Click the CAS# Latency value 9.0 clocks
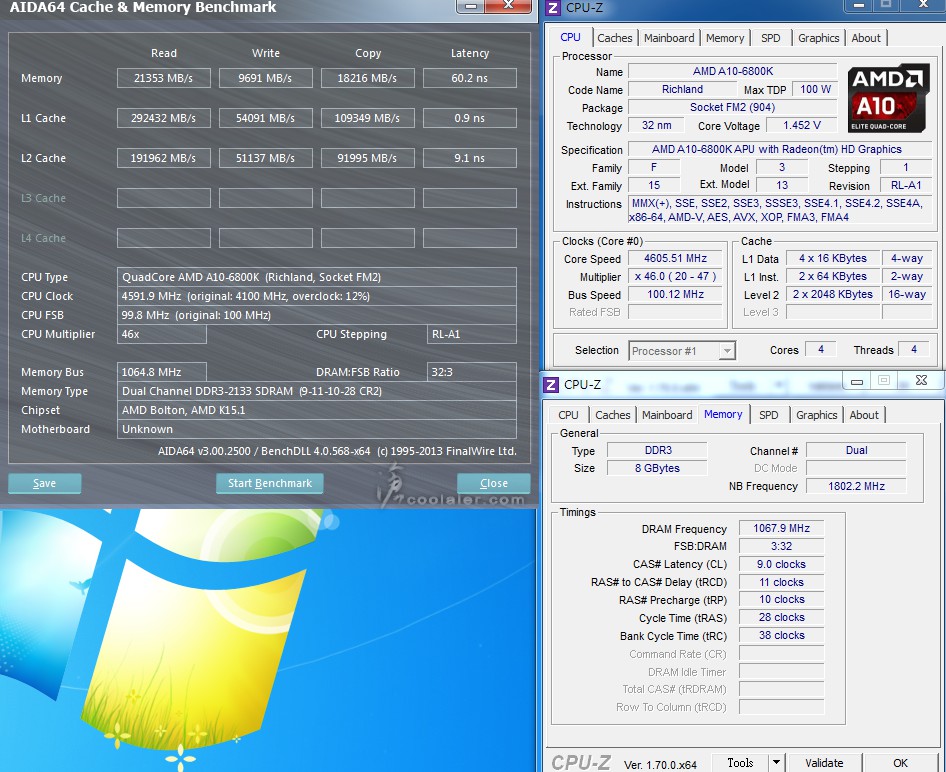This screenshot has width=946, height=772. (x=781, y=565)
